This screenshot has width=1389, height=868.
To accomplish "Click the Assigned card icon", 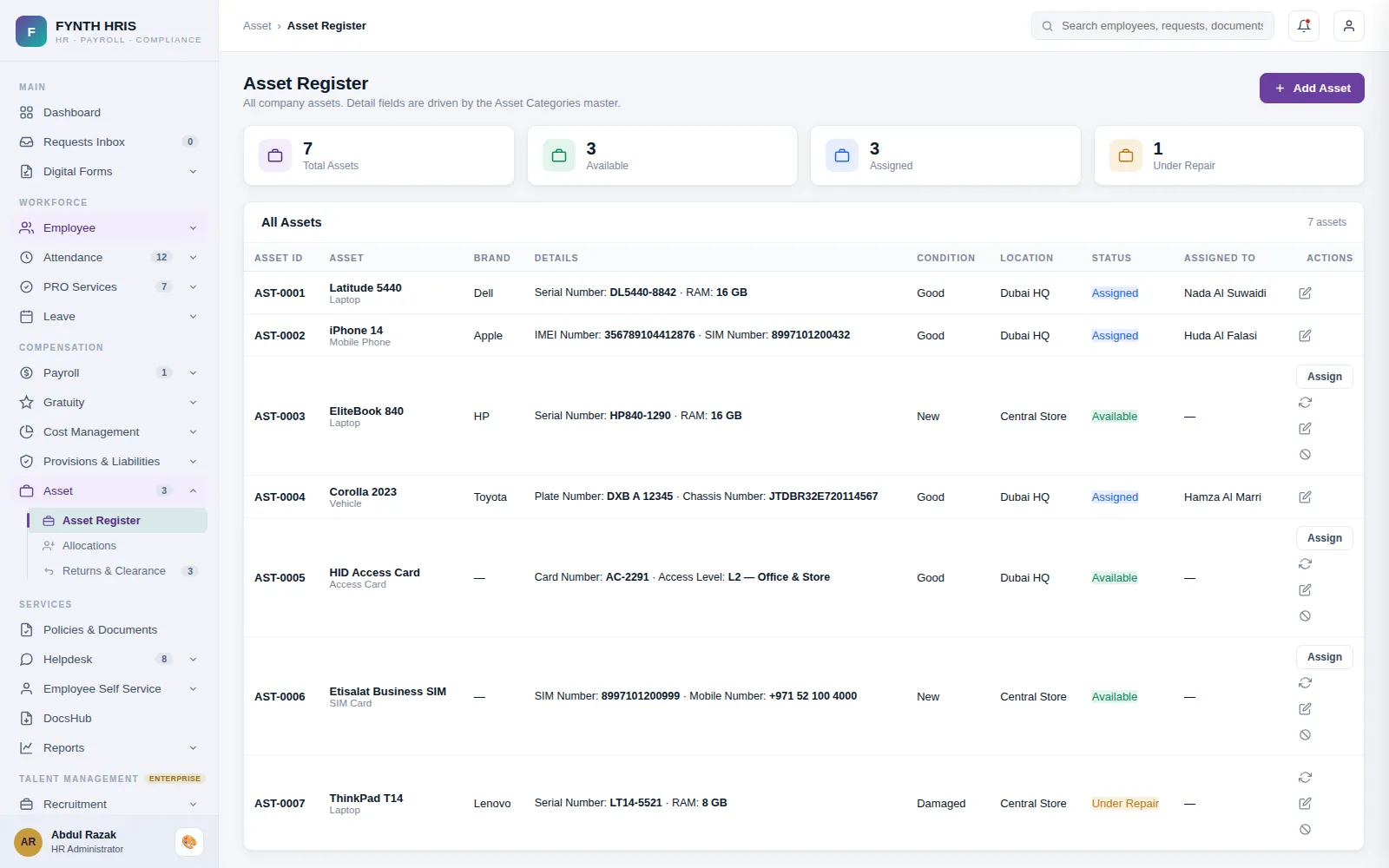I will (842, 156).
